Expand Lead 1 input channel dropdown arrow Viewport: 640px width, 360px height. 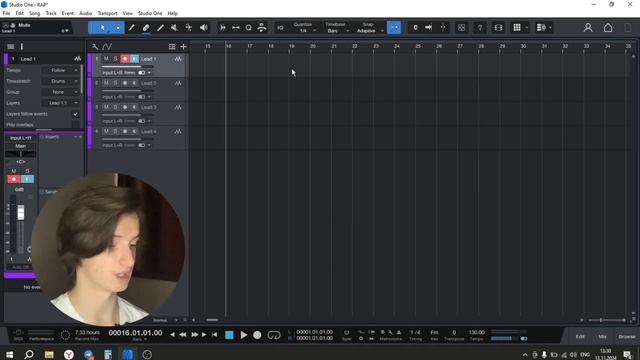pos(149,73)
